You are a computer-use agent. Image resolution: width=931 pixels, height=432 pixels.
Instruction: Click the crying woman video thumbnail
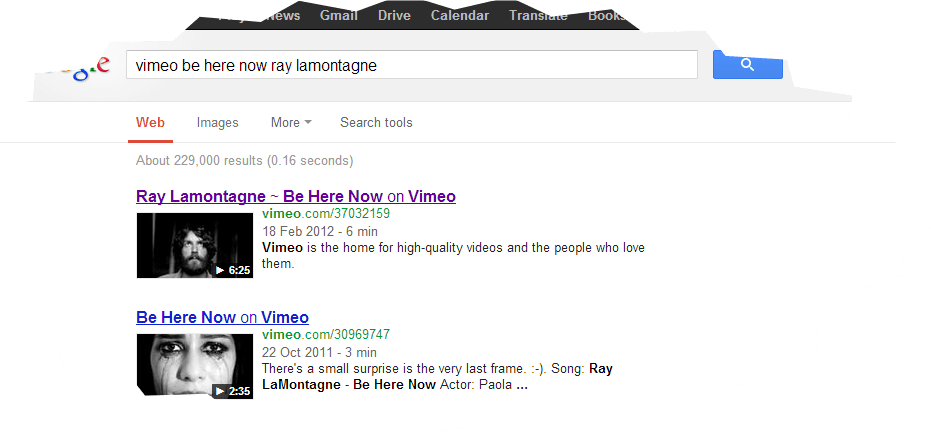195,366
